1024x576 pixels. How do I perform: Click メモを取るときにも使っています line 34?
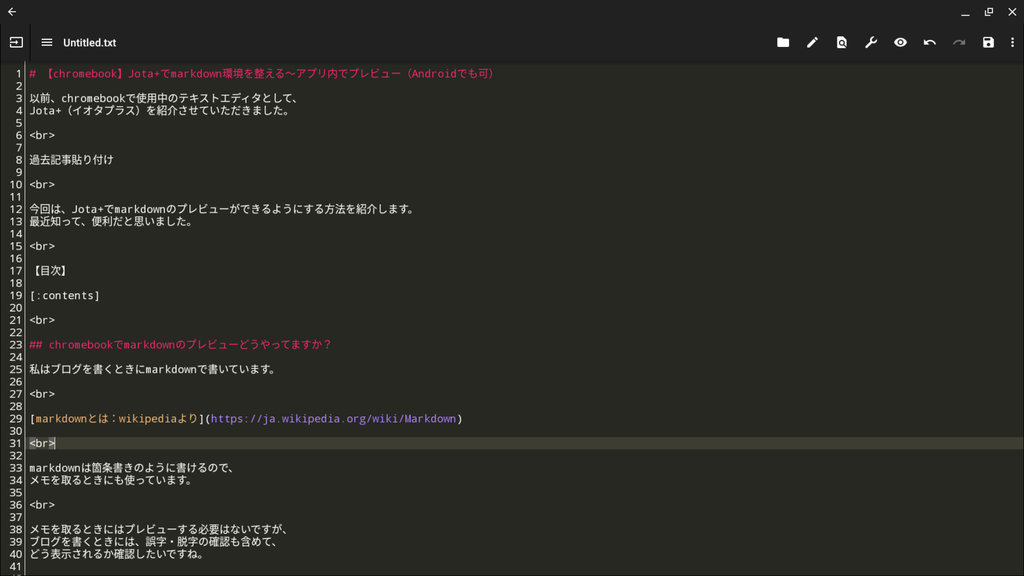pos(111,480)
